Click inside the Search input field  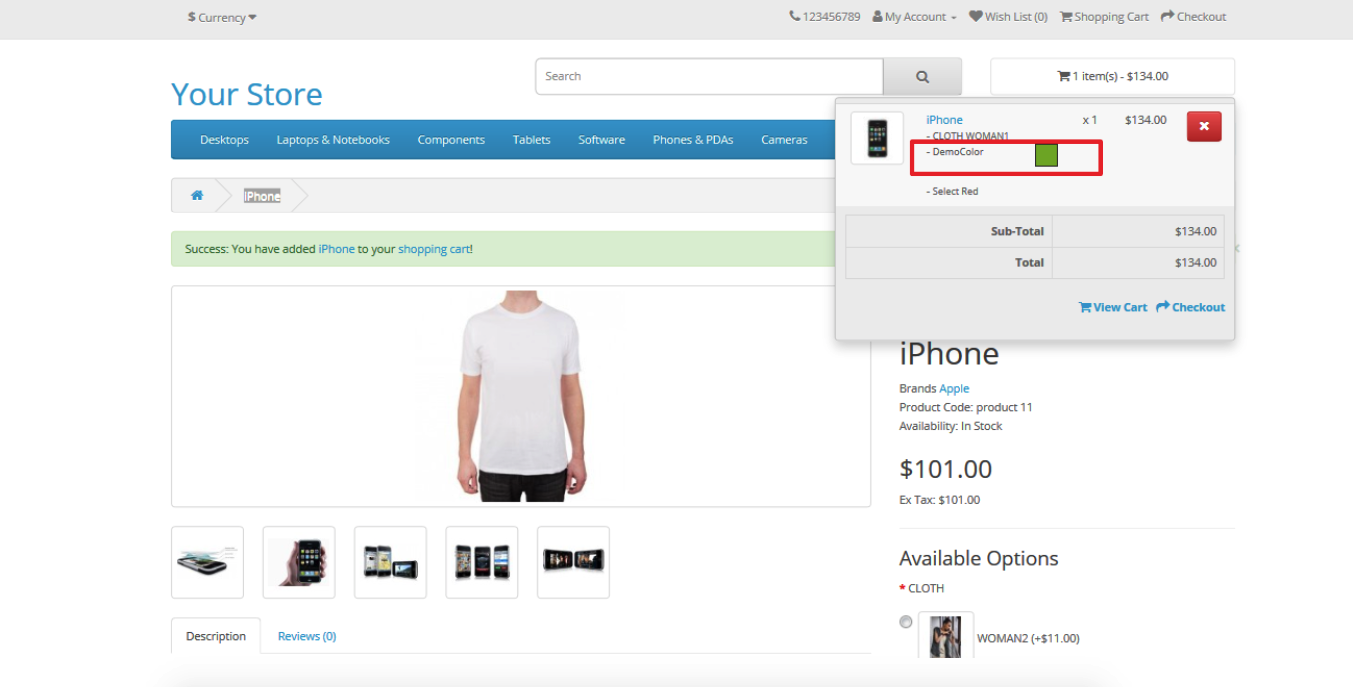pos(708,77)
